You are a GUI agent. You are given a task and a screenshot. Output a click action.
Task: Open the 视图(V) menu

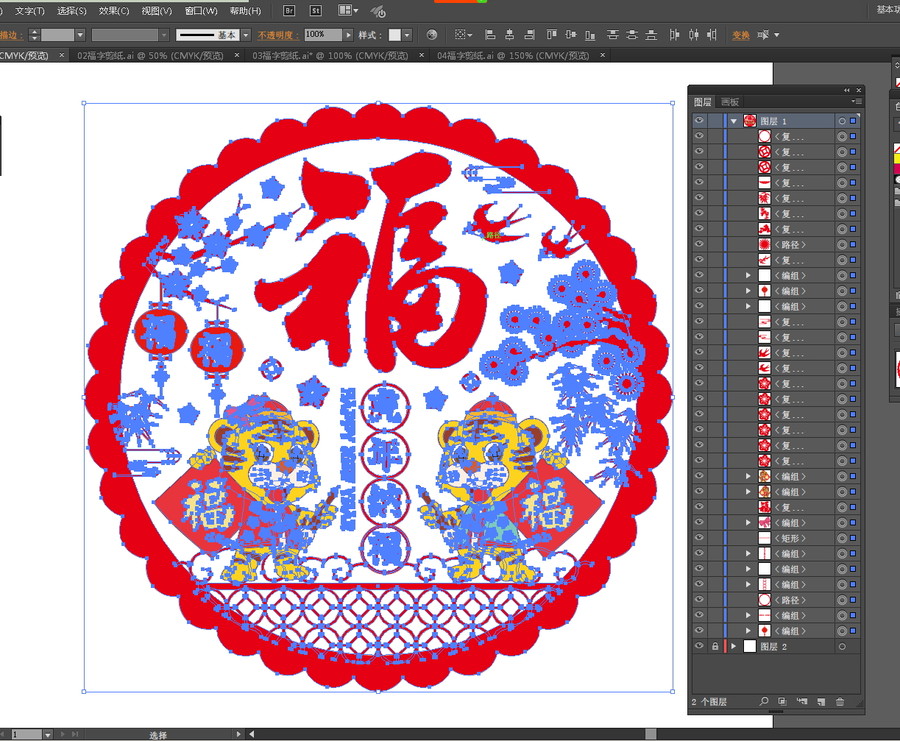[x=157, y=11]
